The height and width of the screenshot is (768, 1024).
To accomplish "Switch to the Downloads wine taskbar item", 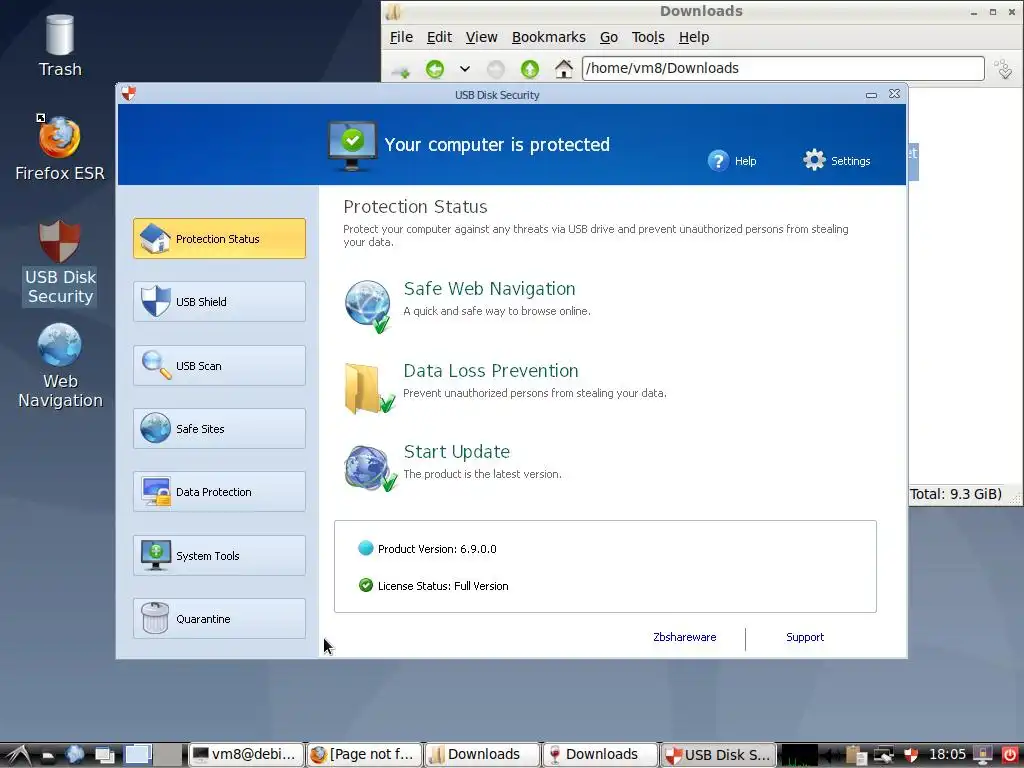I will (x=600, y=755).
